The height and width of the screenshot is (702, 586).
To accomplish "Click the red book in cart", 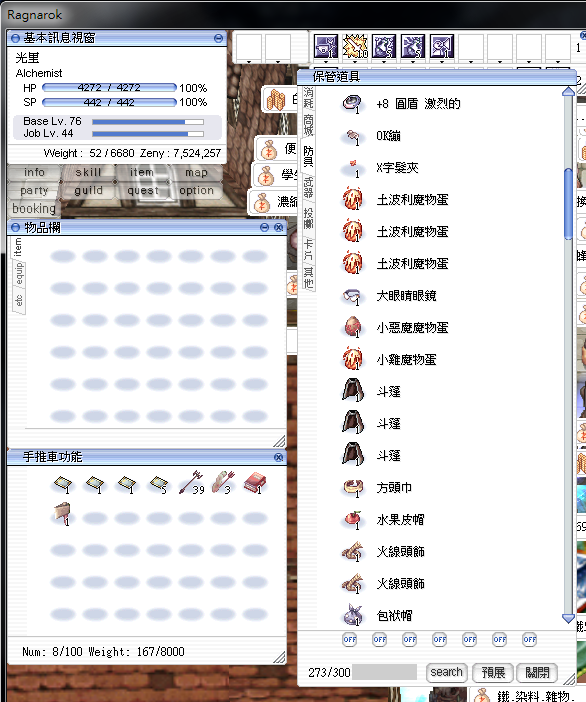I will tap(255, 484).
